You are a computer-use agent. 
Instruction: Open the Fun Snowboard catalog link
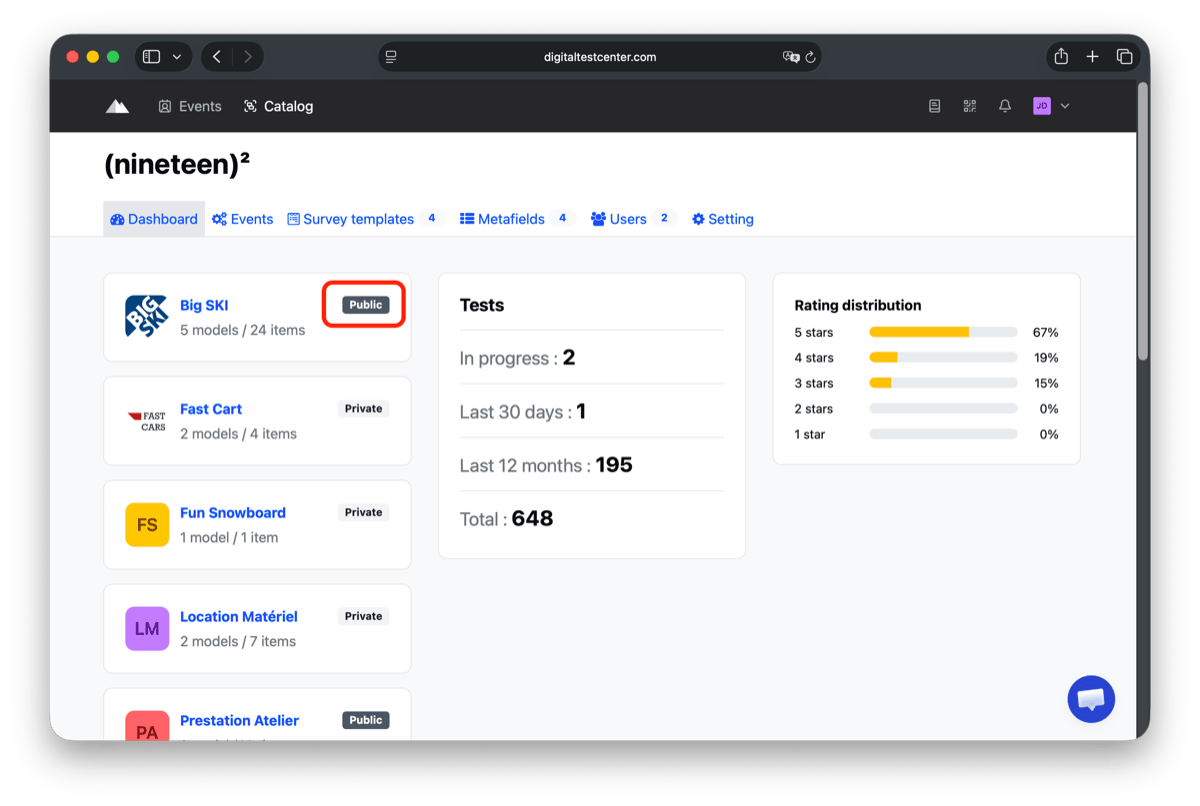233,513
